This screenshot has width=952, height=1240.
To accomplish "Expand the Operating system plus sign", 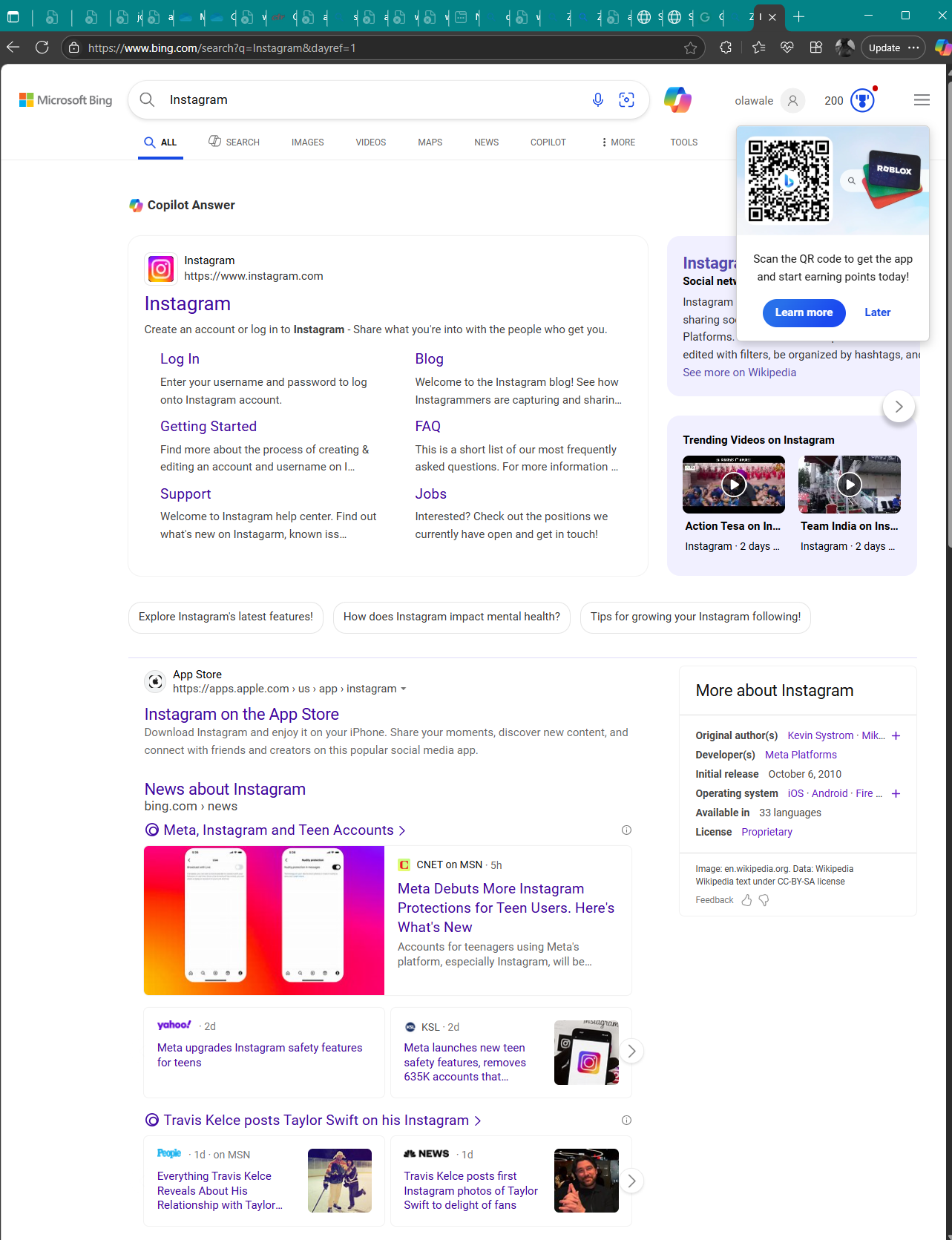I will 896,793.
